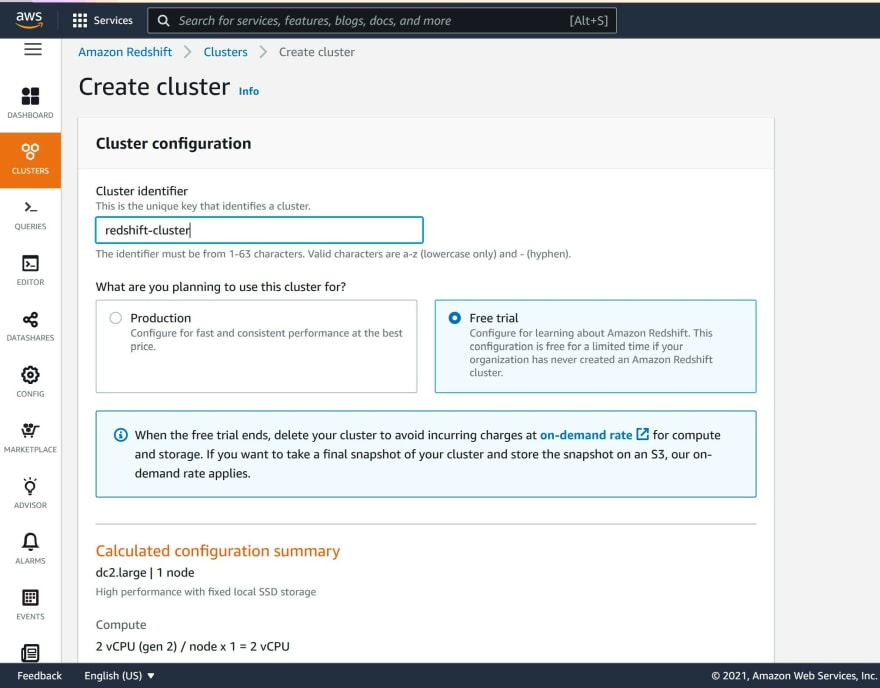
Task: Click the info circle icon in the notice
Action: click(121, 435)
